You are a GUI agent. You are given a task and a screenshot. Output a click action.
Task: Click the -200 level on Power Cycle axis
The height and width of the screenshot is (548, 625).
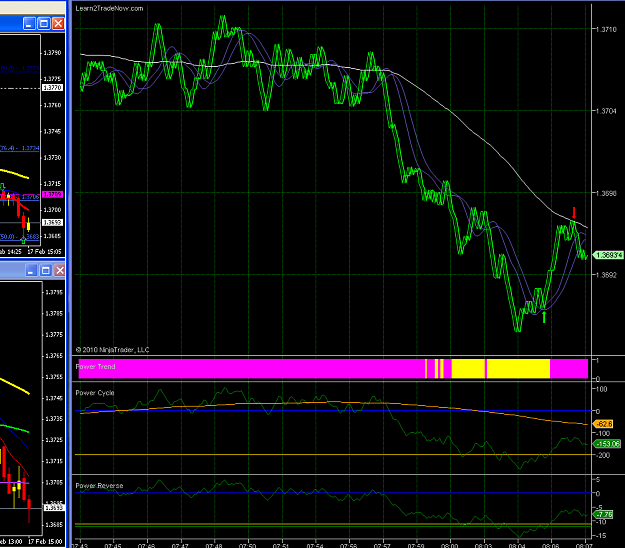coord(603,455)
